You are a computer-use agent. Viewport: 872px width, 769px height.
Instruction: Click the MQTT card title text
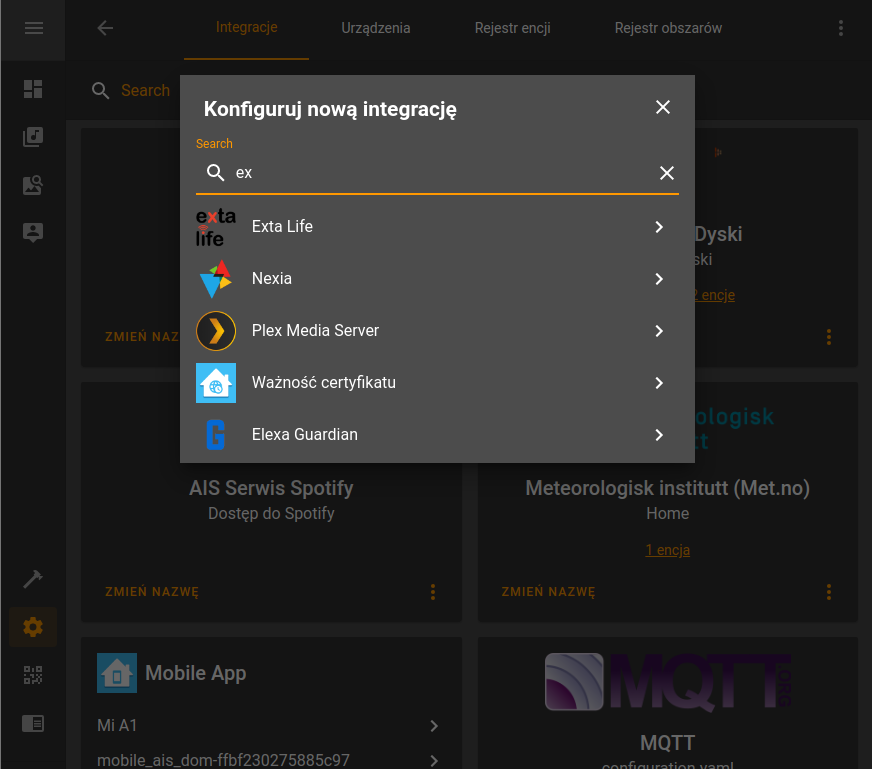(667, 743)
